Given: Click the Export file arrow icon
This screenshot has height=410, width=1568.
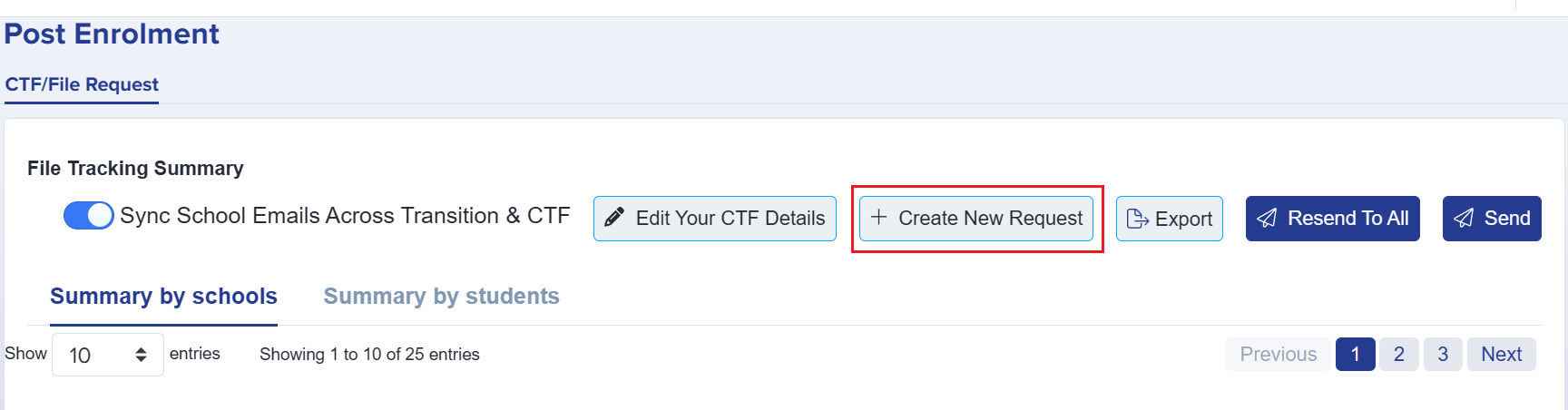Looking at the screenshot, I should 1137,219.
